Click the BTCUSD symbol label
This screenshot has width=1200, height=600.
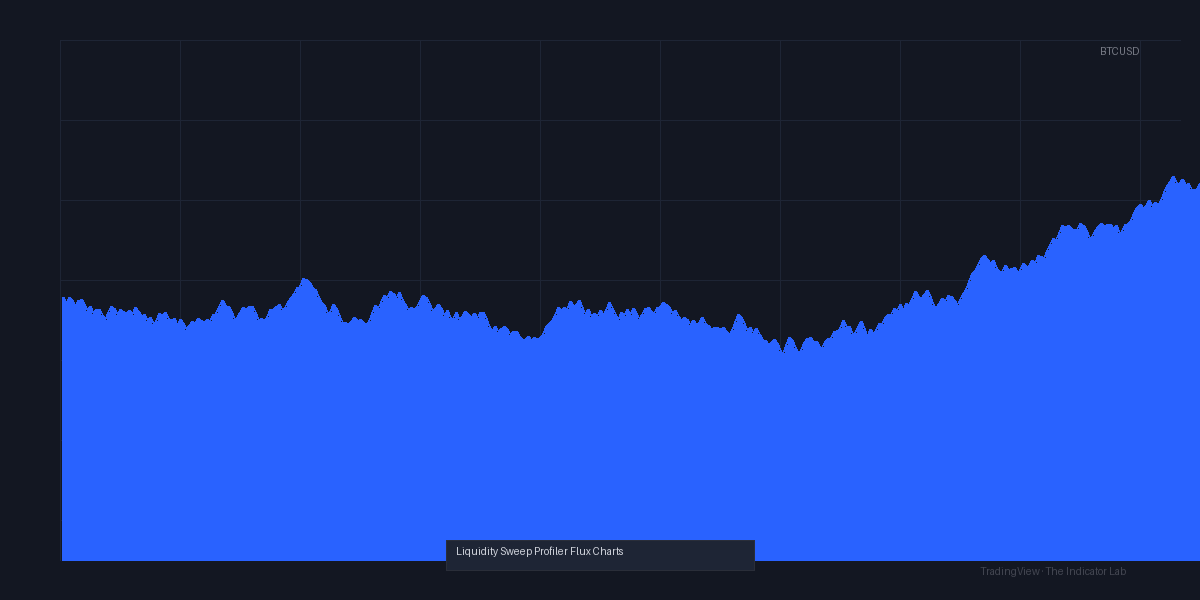1119,51
